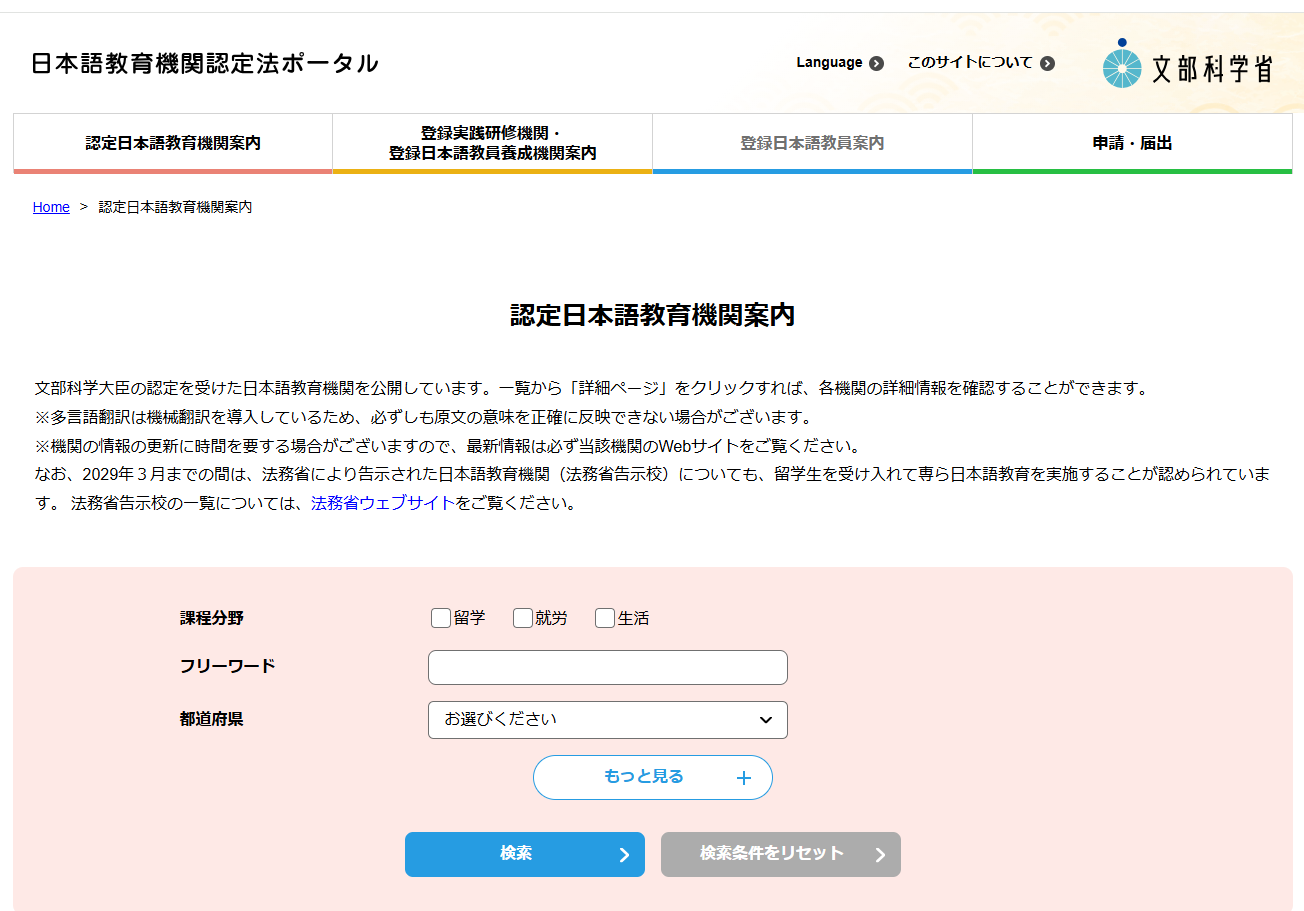Click the chevron on the blue 検索 button
Viewport: 1304px width, 911px height.
624,855
